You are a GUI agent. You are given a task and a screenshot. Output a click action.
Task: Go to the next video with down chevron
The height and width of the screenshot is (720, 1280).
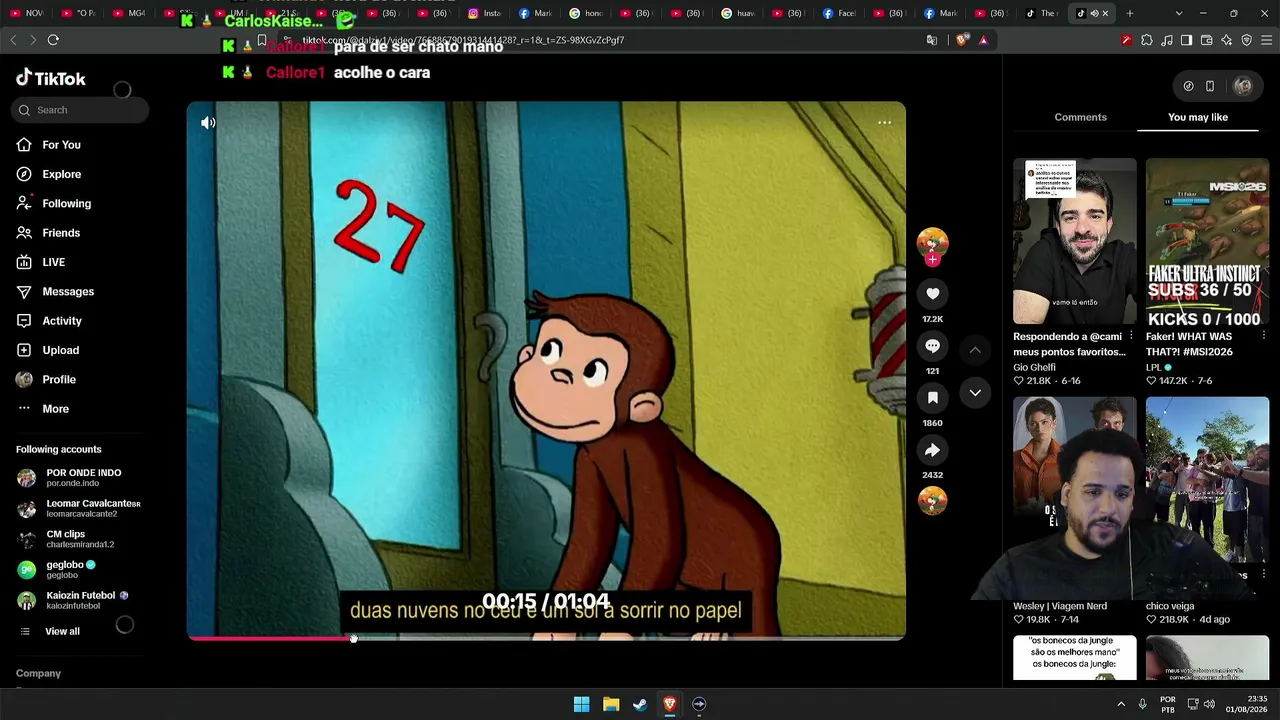[x=975, y=393]
